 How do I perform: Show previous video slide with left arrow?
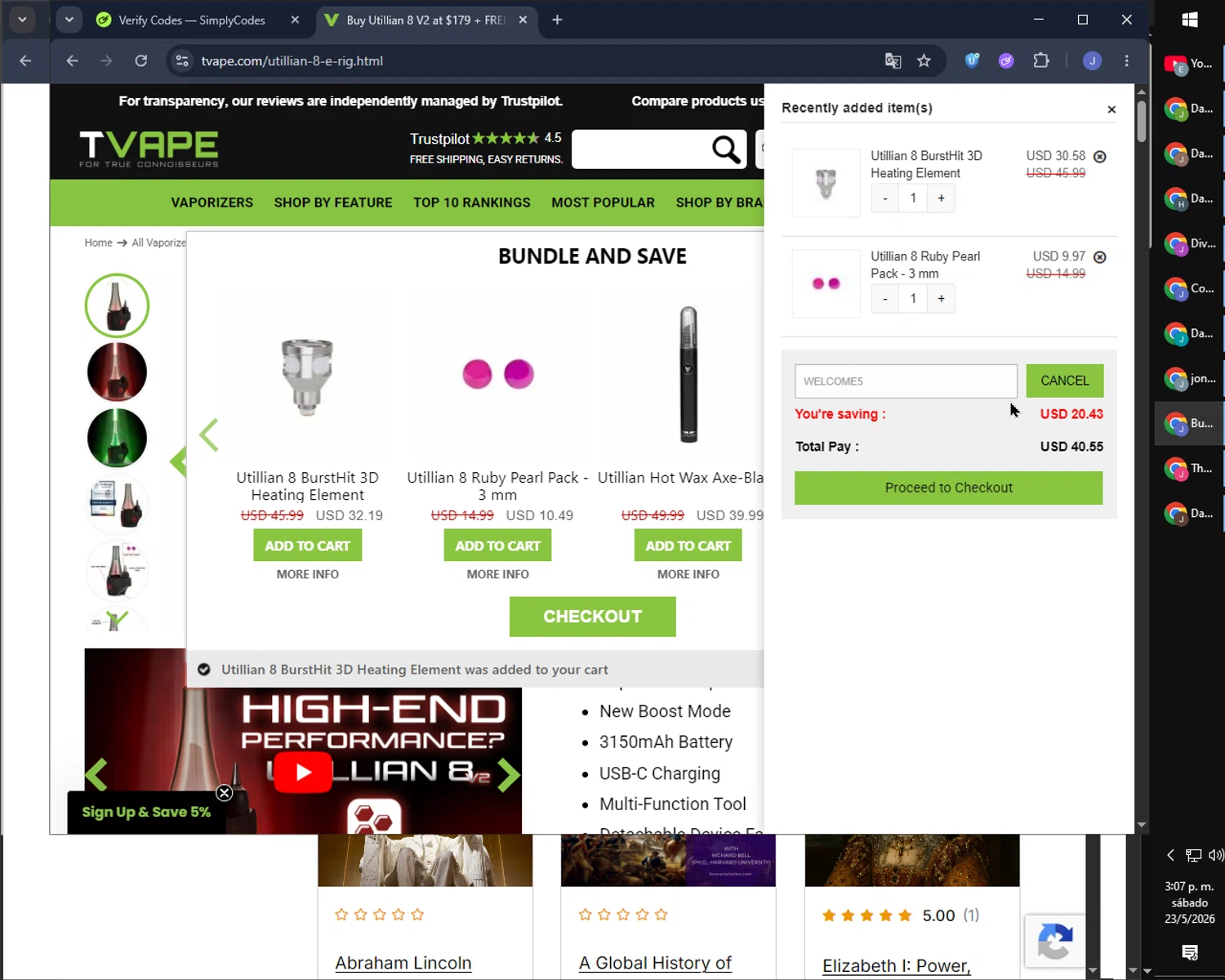96,775
